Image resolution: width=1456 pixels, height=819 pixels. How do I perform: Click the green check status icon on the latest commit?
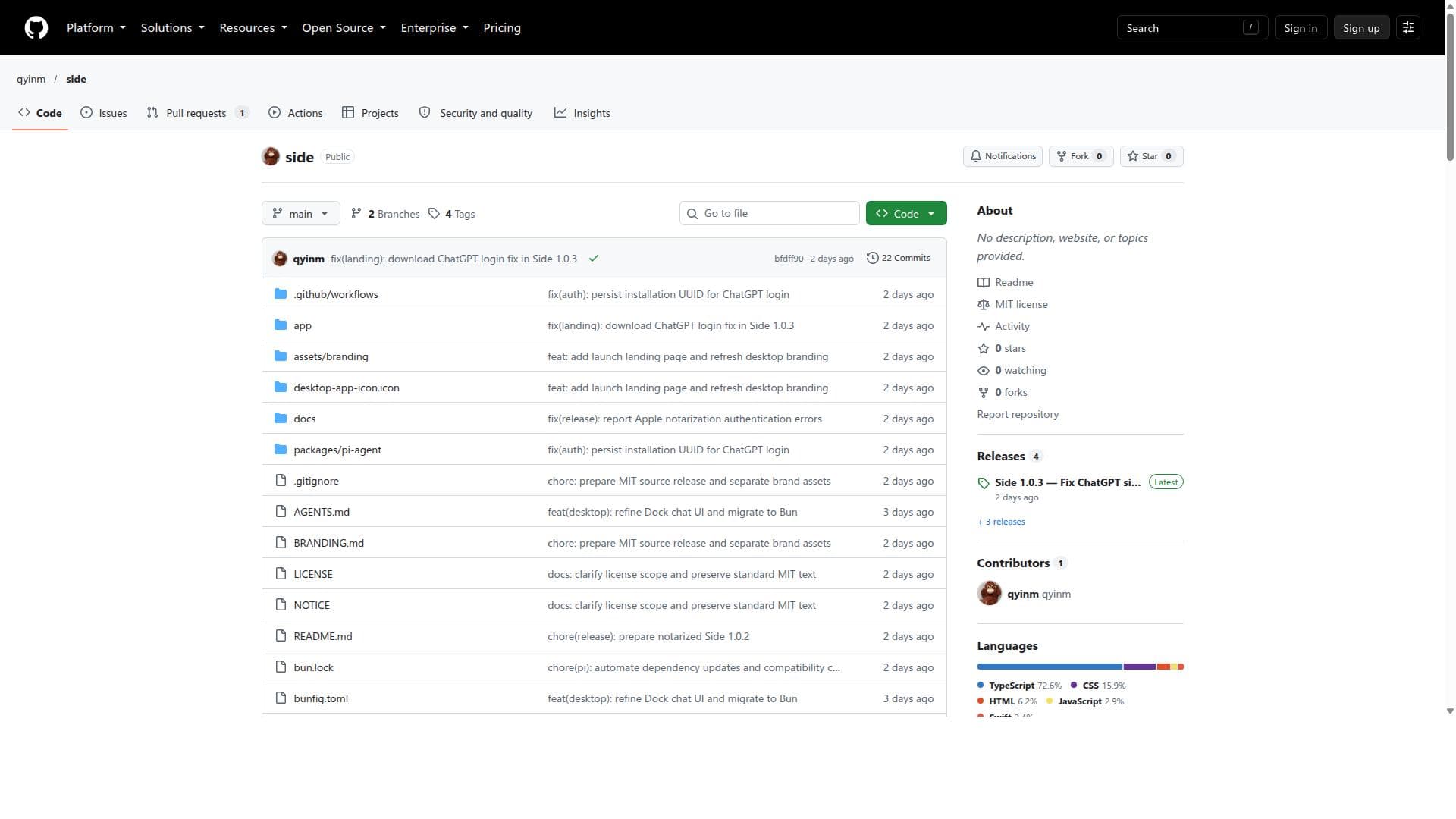pyautogui.click(x=594, y=259)
